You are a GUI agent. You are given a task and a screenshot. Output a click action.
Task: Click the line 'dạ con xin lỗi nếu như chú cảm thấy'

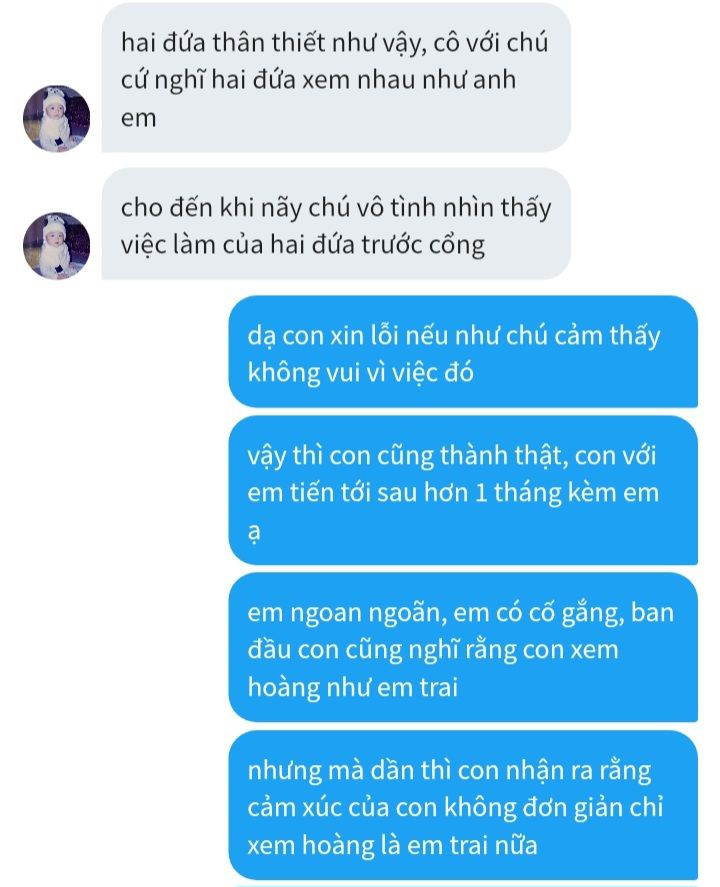click(x=454, y=337)
